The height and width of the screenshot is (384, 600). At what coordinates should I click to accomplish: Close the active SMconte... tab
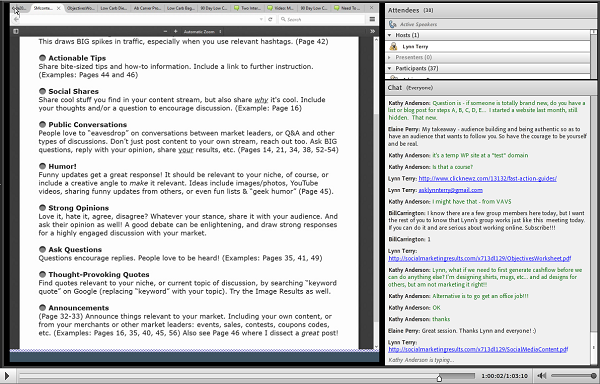tap(59, 8)
